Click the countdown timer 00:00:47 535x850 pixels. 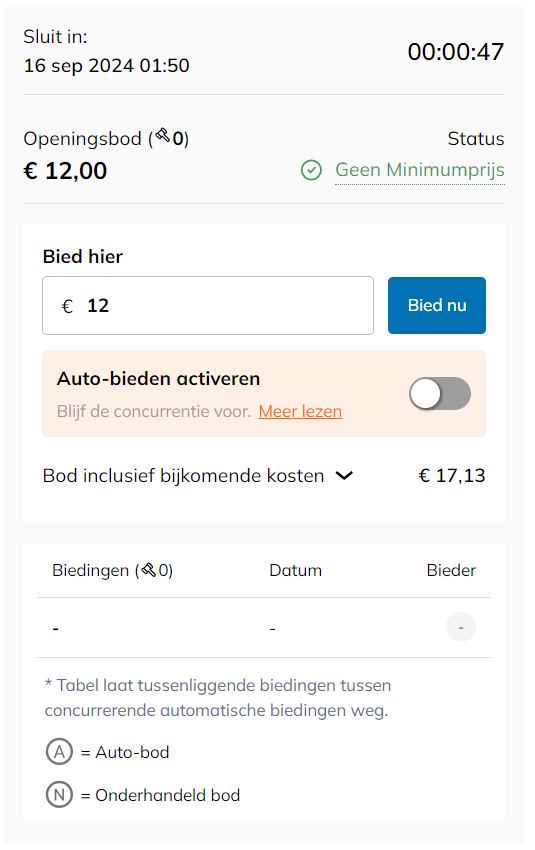(456, 52)
